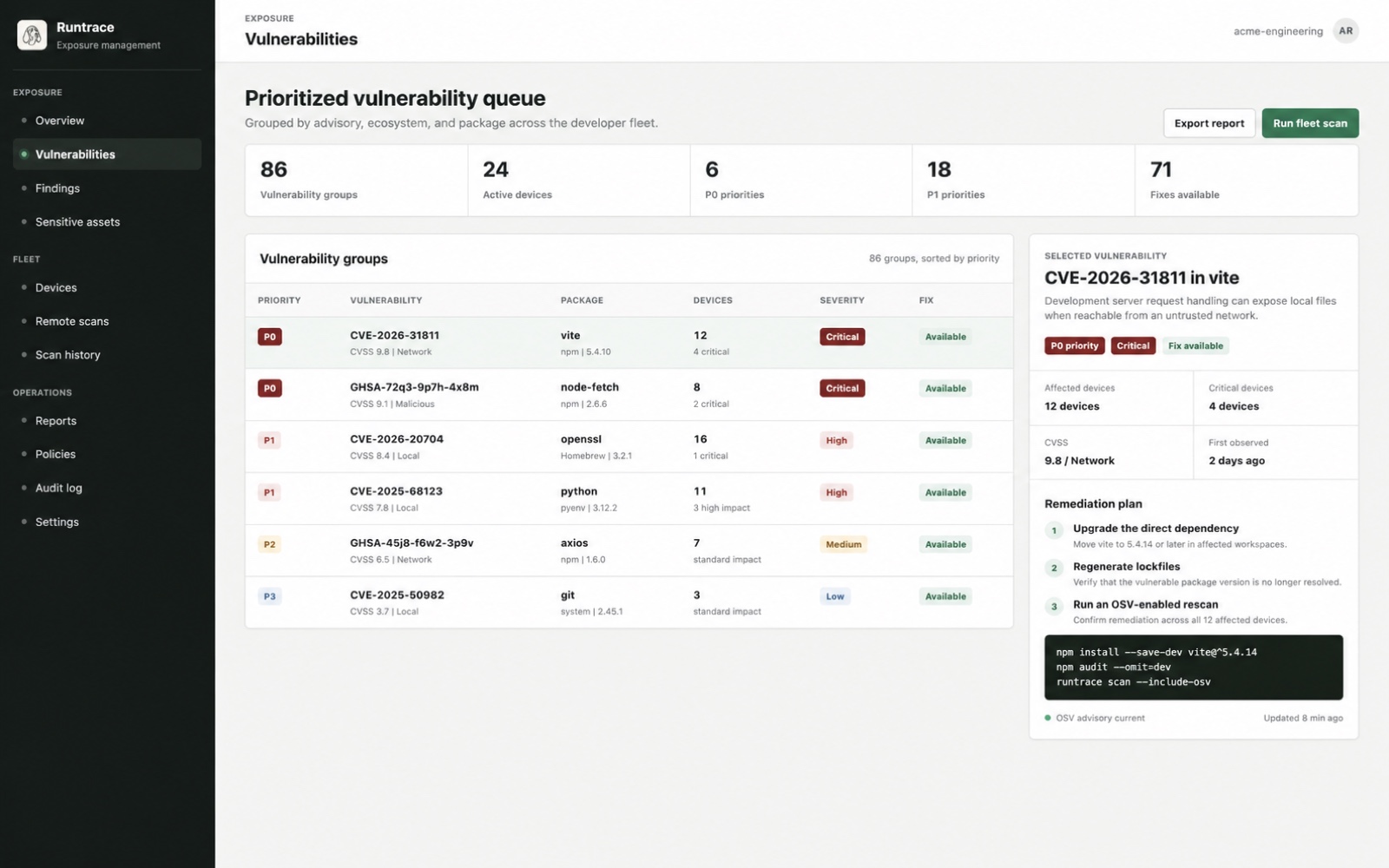1389x868 pixels.
Task: Select CVE-2025-68123 vulnerability
Action: 629,499
